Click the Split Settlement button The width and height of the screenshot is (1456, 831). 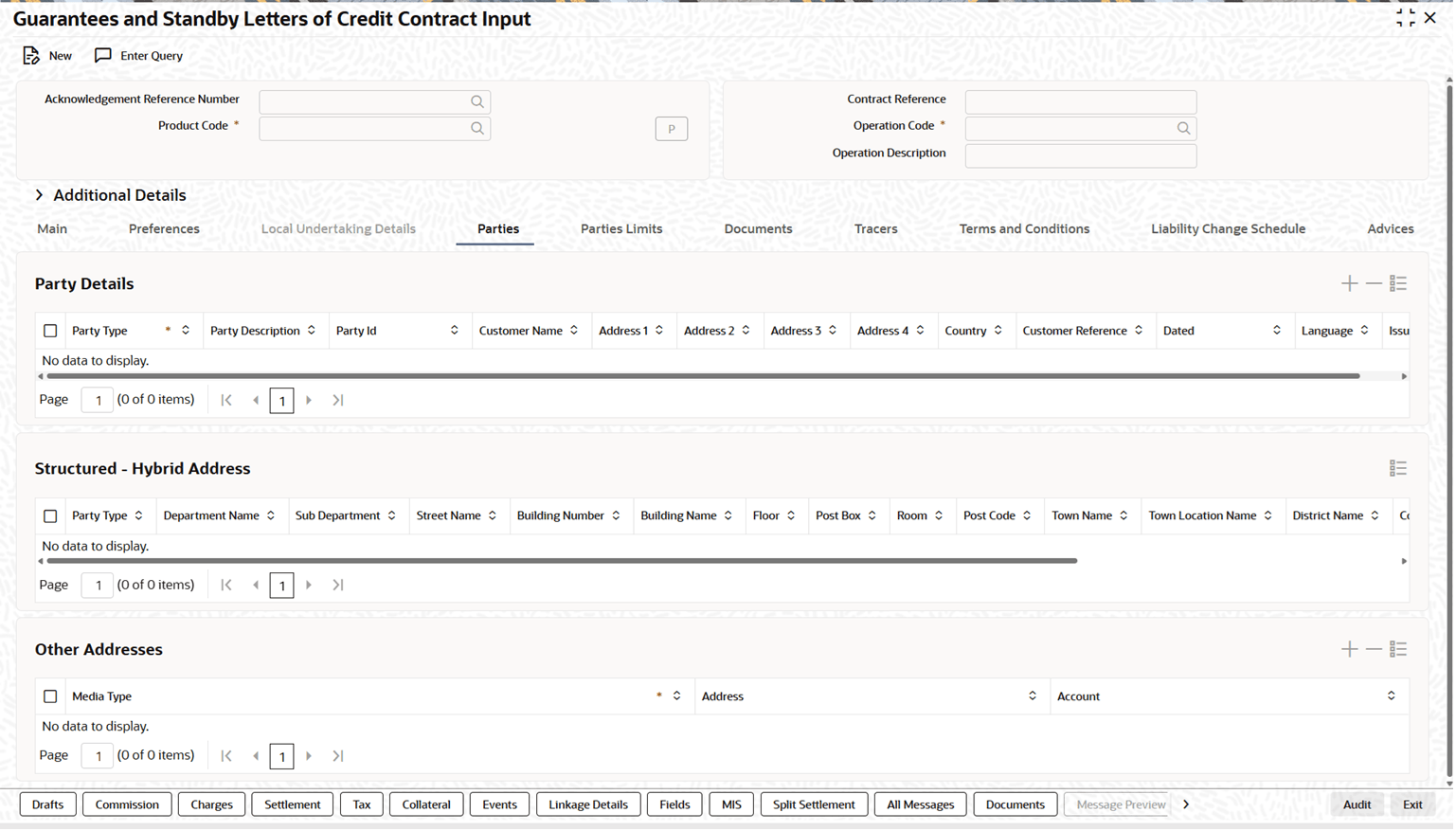coord(814,804)
